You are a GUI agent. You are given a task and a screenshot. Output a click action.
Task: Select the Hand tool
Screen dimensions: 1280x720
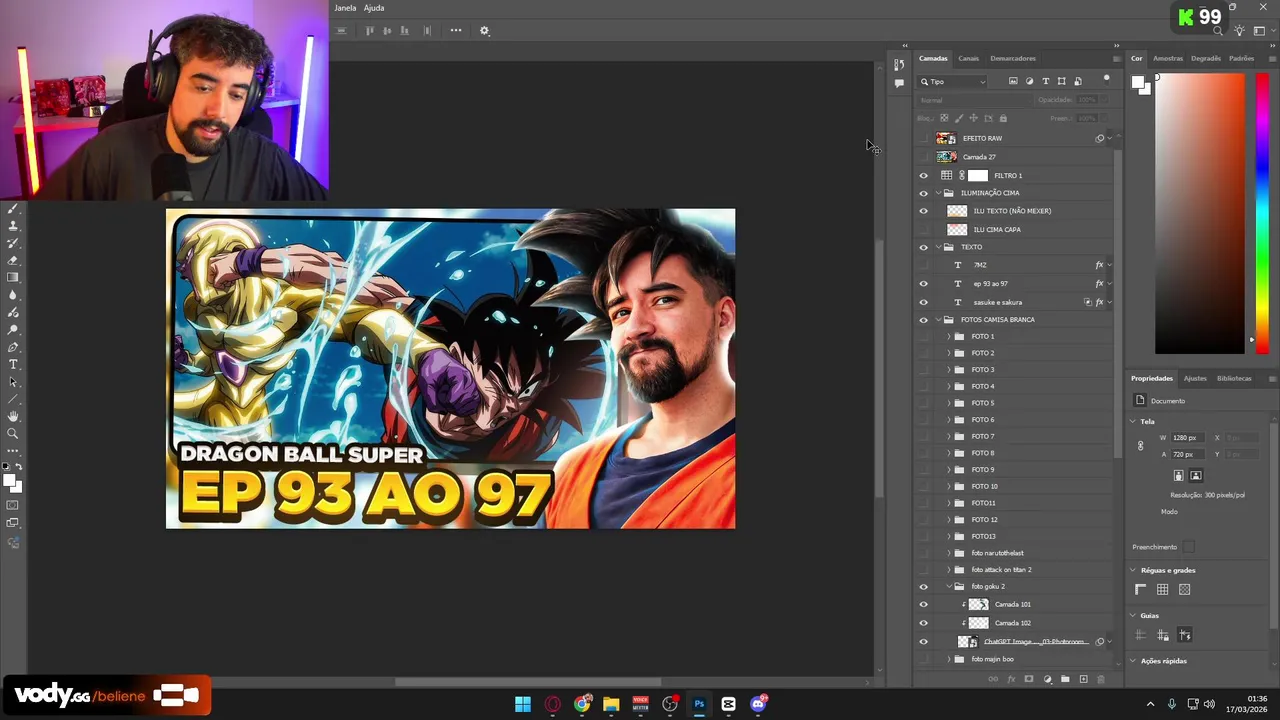(x=13, y=416)
